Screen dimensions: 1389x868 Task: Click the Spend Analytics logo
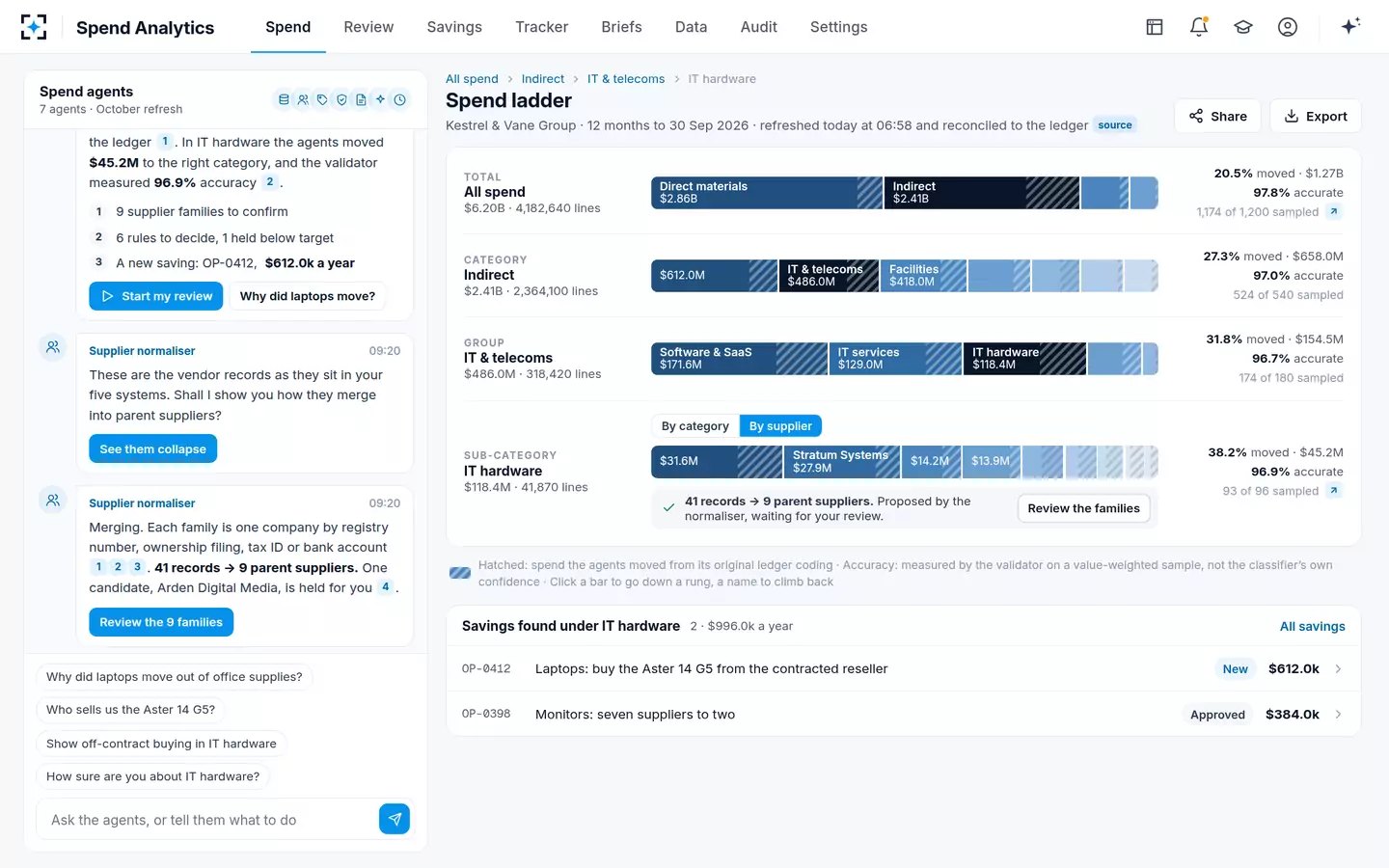[x=34, y=27]
